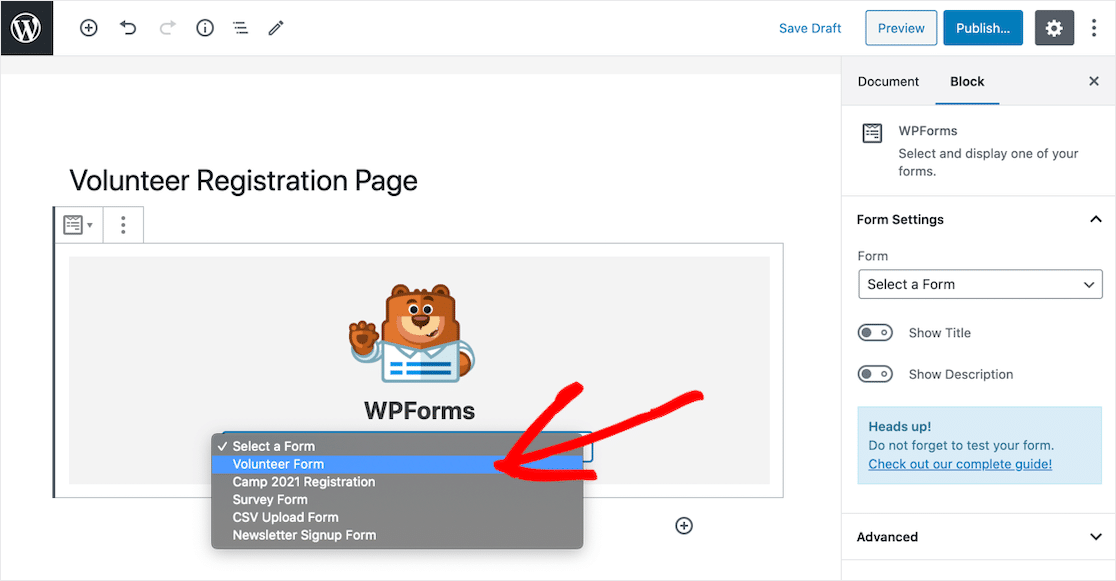Screen dimensions: 1116x581
Task: Click the WPForms bear mascot image
Action: (x=411, y=333)
